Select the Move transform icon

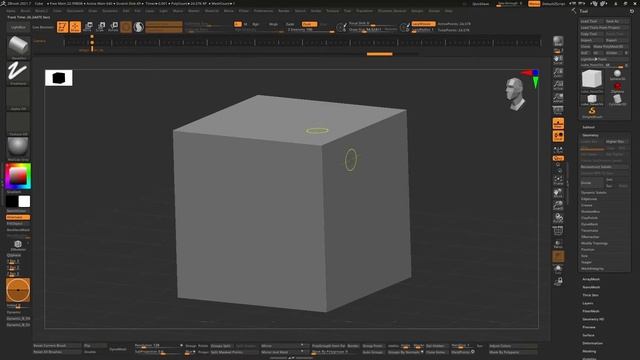click(x=88, y=27)
